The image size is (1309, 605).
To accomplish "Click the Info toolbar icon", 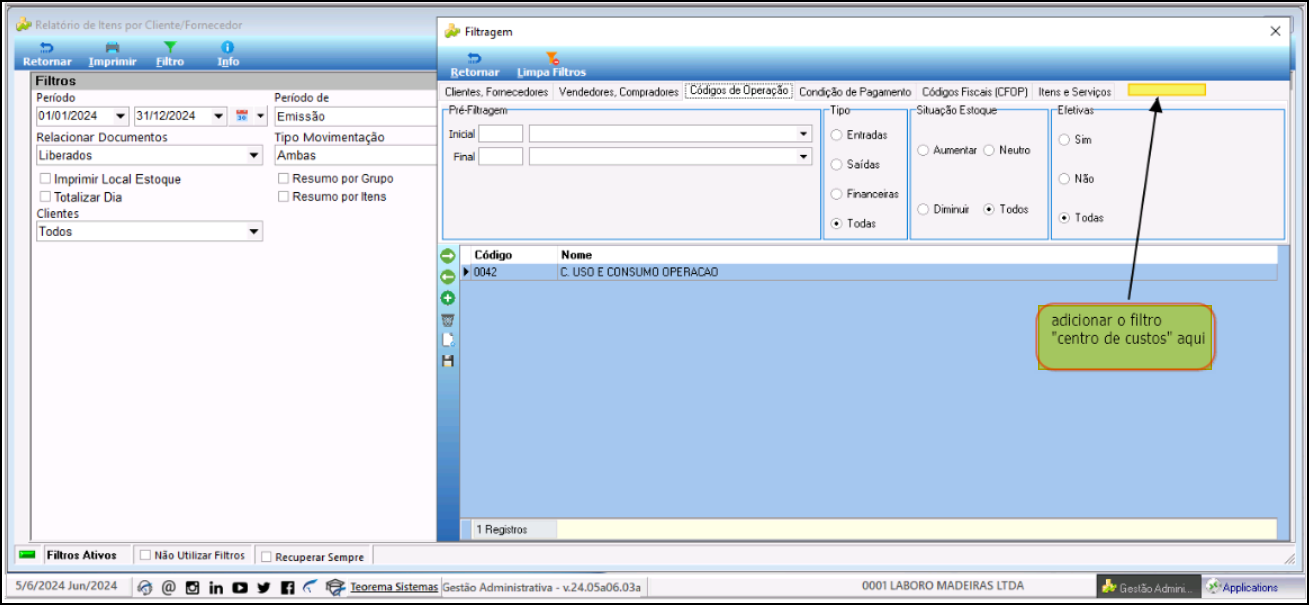I will [x=228, y=47].
